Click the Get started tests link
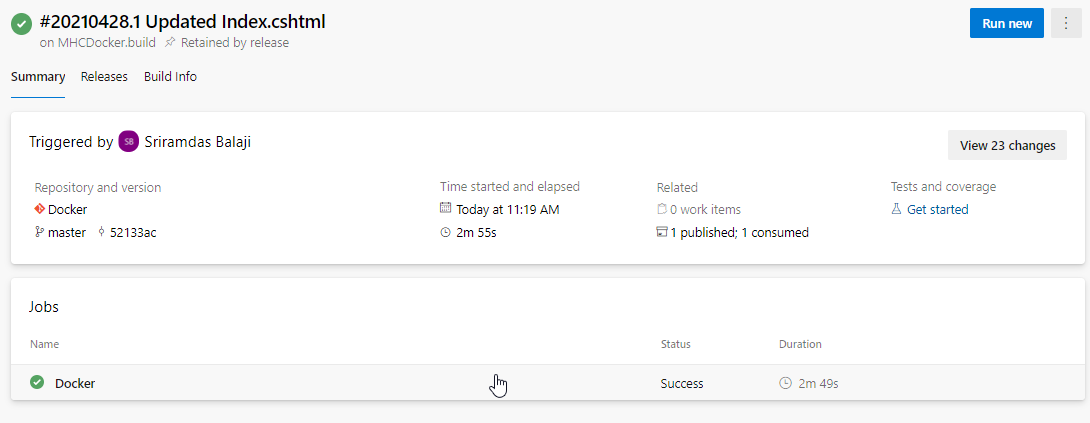Image resolution: width=1090 pixels, height=423 pixels. [938, 209]
